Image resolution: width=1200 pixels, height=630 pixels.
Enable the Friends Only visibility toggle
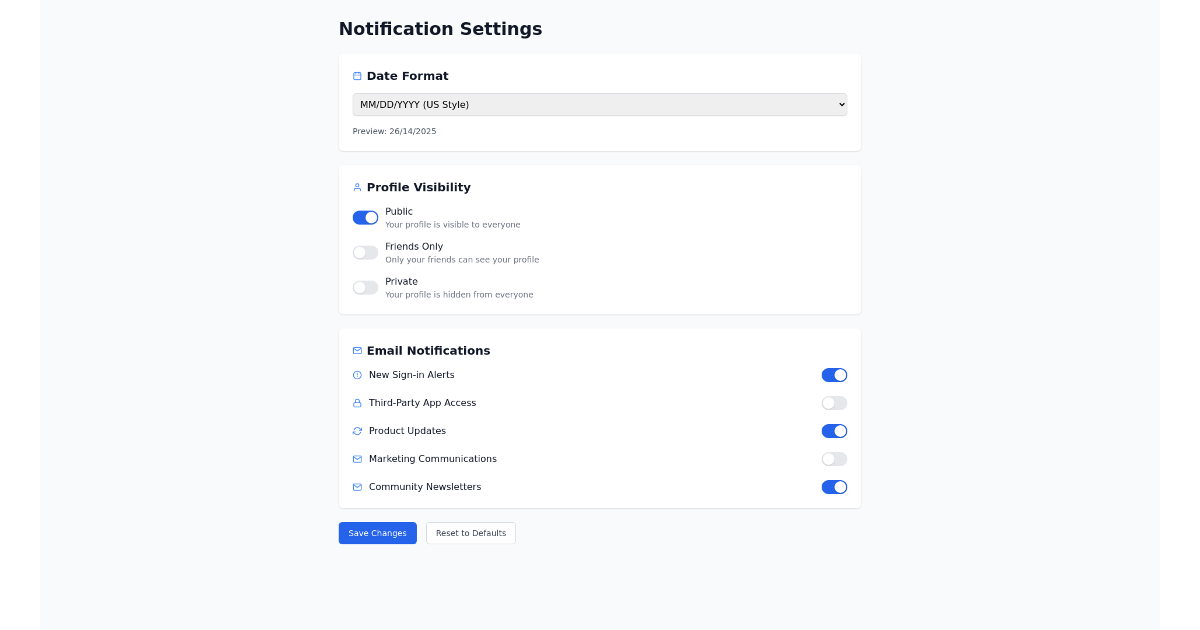pos(365,252)
